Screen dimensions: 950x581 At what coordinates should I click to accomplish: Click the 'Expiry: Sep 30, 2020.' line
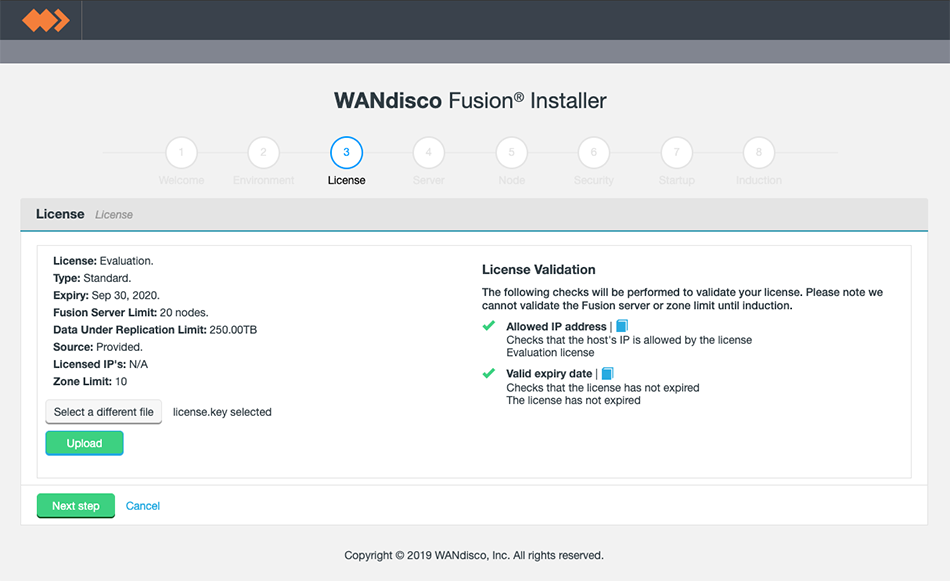[x=107, y=295]
